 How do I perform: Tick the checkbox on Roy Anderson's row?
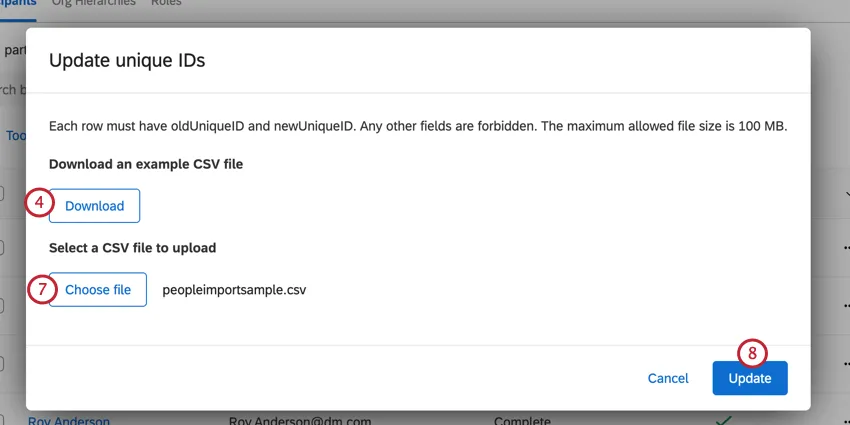tap(3, 420)
